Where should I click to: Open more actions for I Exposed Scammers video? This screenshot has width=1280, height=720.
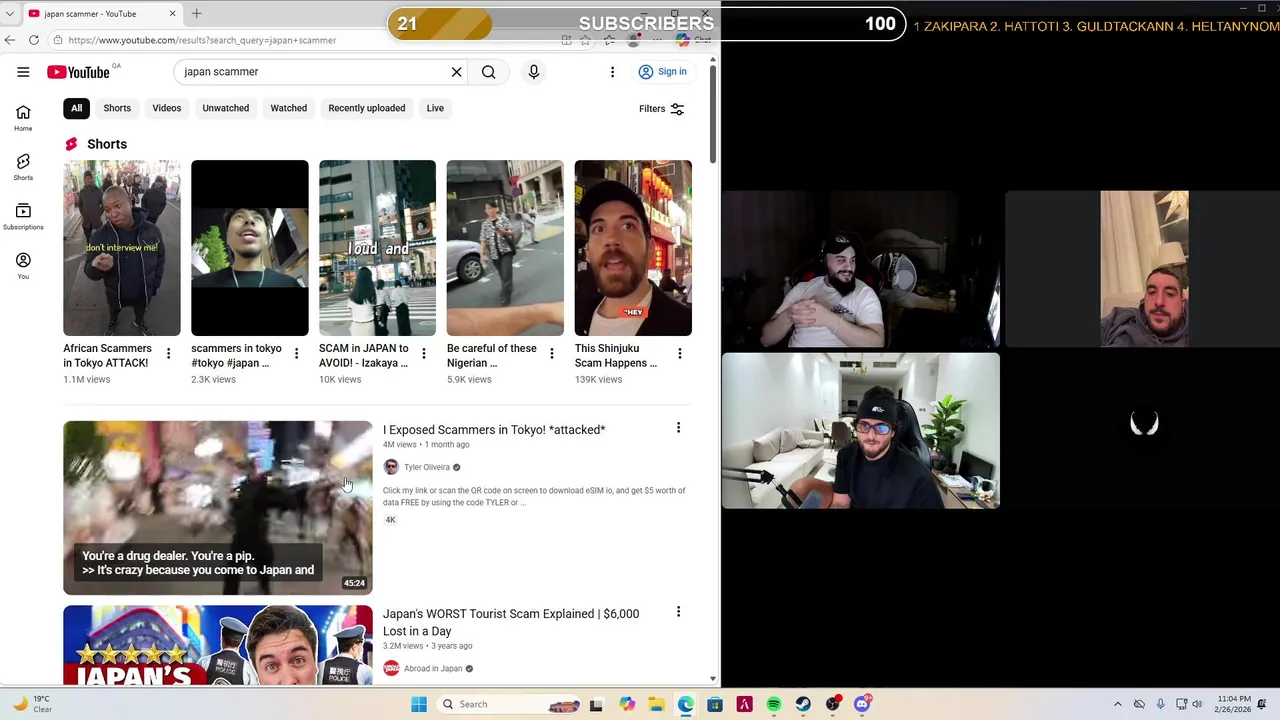point(678,428)
